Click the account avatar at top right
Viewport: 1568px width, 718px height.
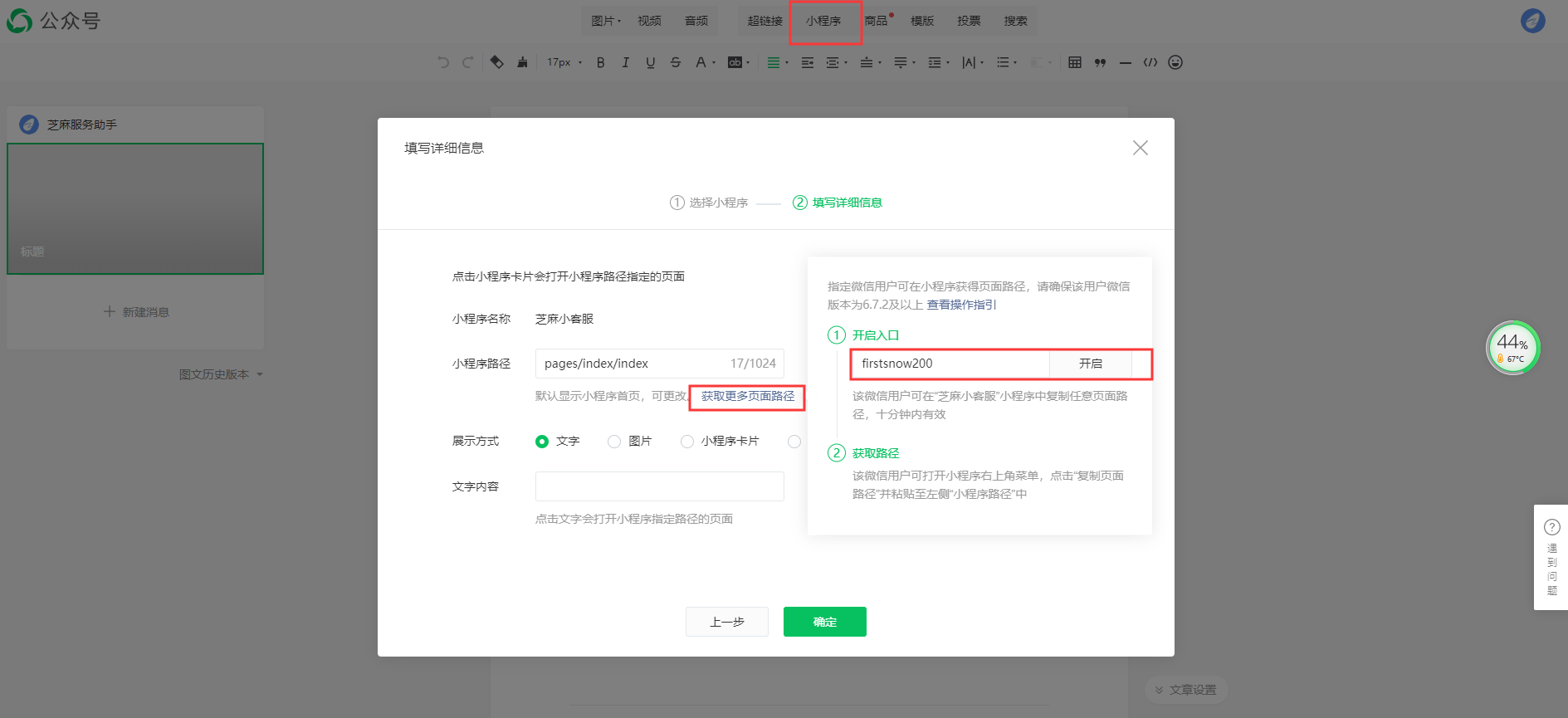coord(1533,21)
